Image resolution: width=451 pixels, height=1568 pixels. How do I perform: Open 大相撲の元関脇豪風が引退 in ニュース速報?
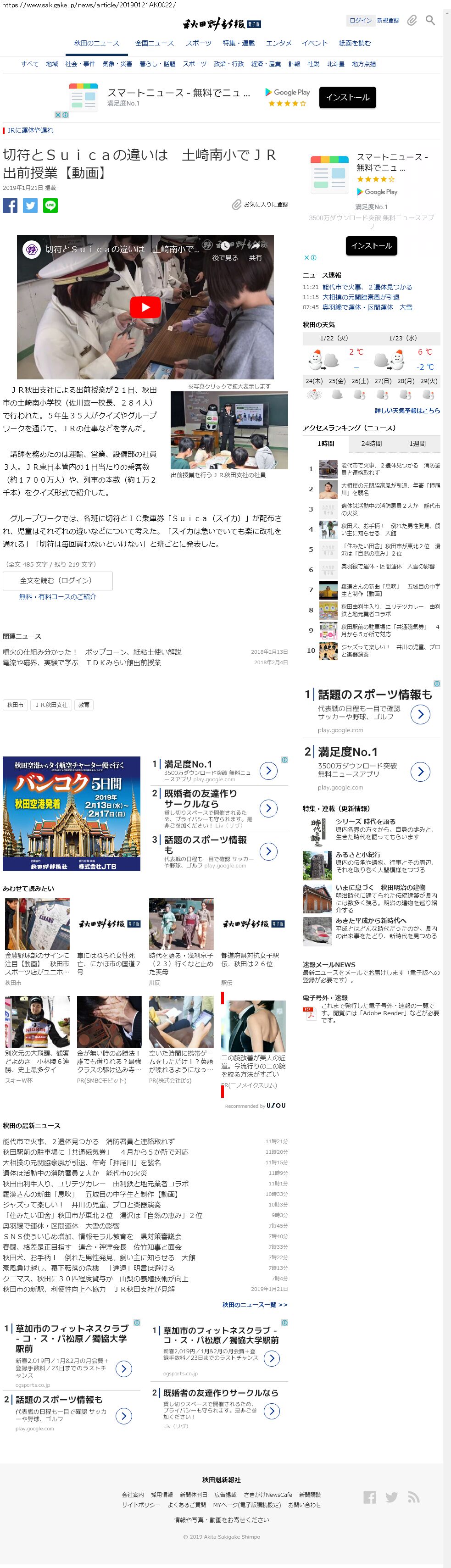coord(361,297)
